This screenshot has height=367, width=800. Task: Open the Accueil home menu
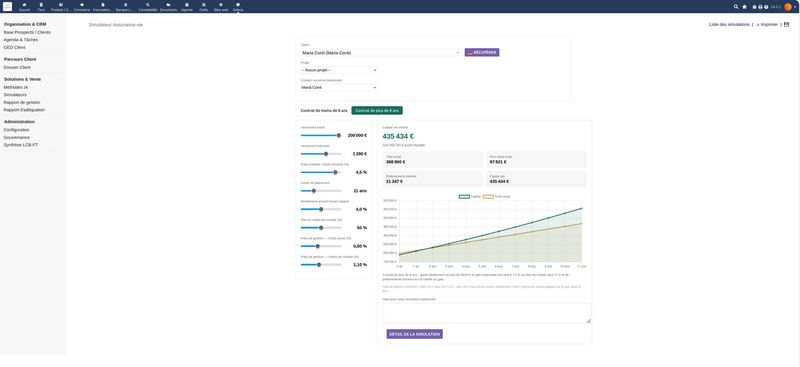pos(24,7)
